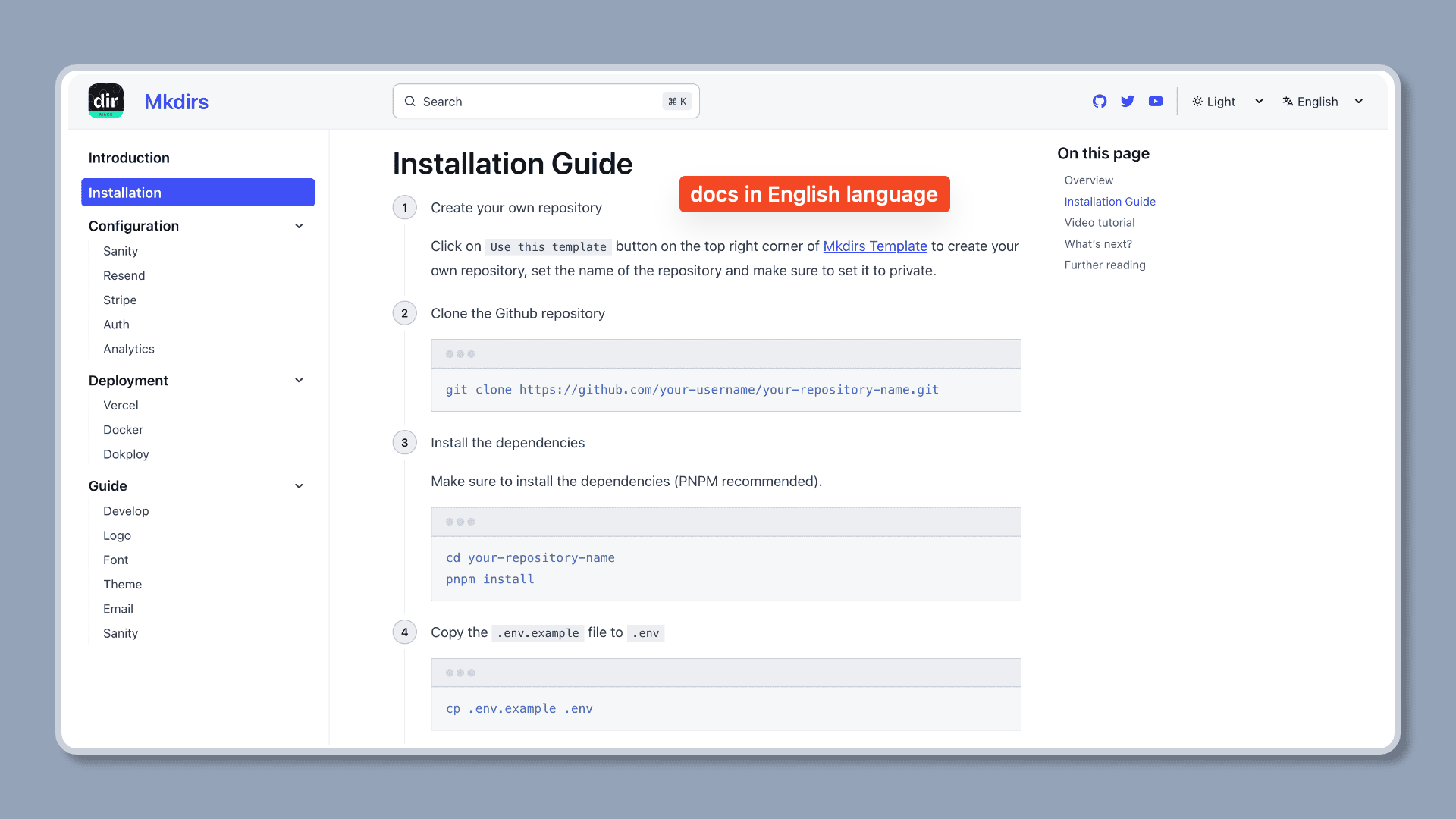Click the search magnifier icon
The image size is (1456, 819).
tap(410, 101)
